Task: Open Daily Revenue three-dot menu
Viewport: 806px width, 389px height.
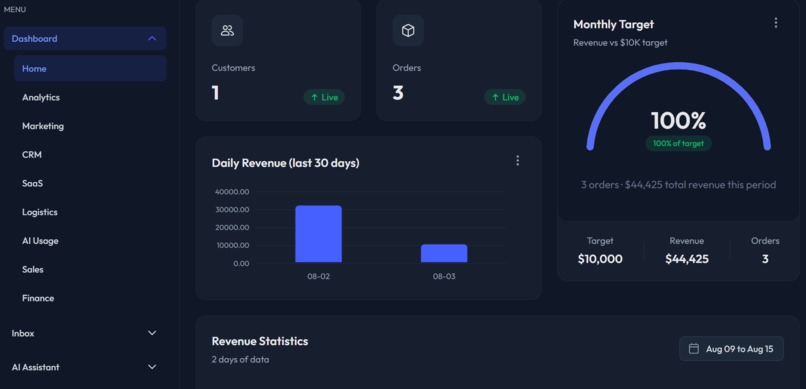Action: 518,161
